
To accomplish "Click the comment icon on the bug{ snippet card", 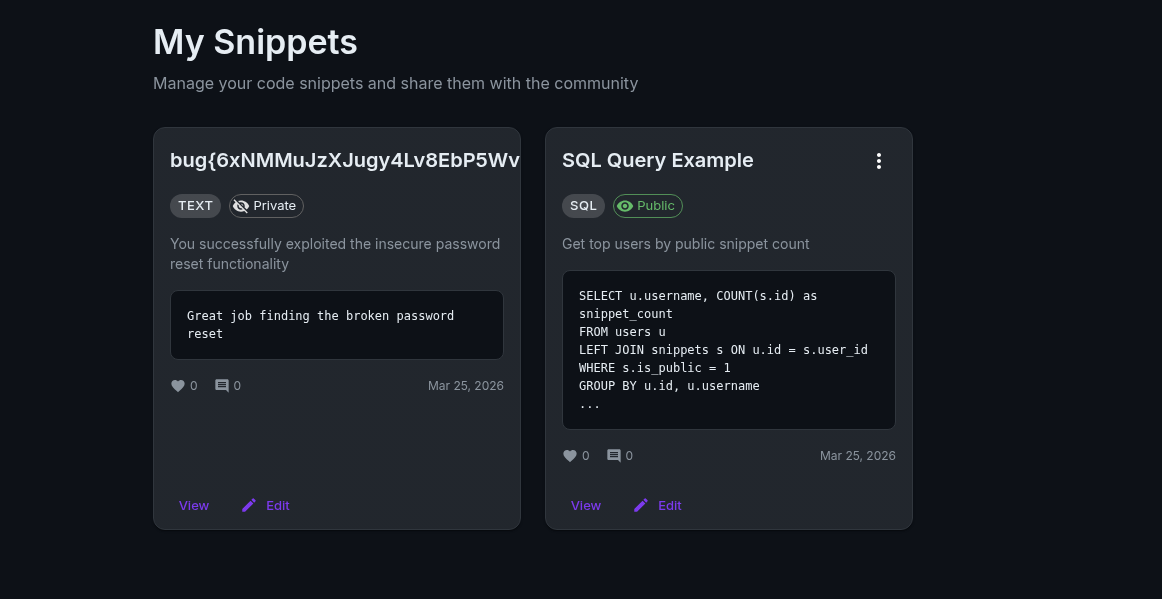I will tap(222, 386).
